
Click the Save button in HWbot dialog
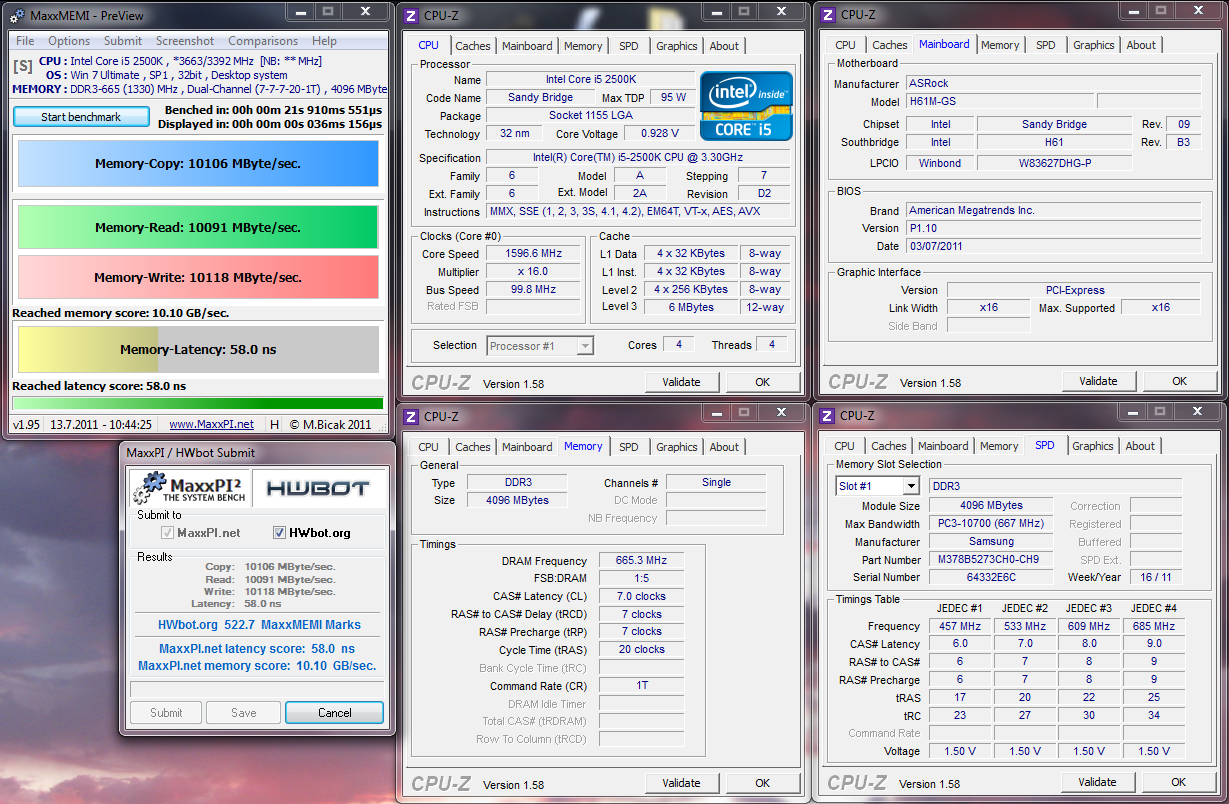pyautogui.click(x=244, y=713)
